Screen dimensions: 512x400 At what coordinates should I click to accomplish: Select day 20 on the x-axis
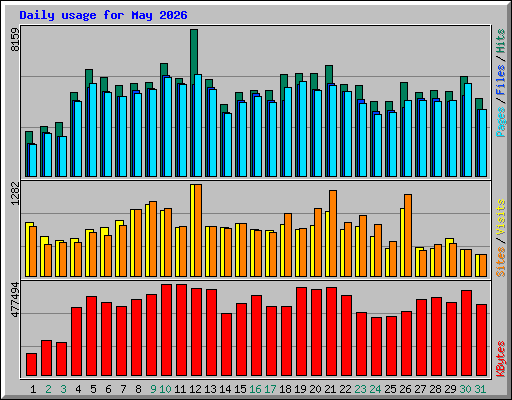(x=315, y=389)
